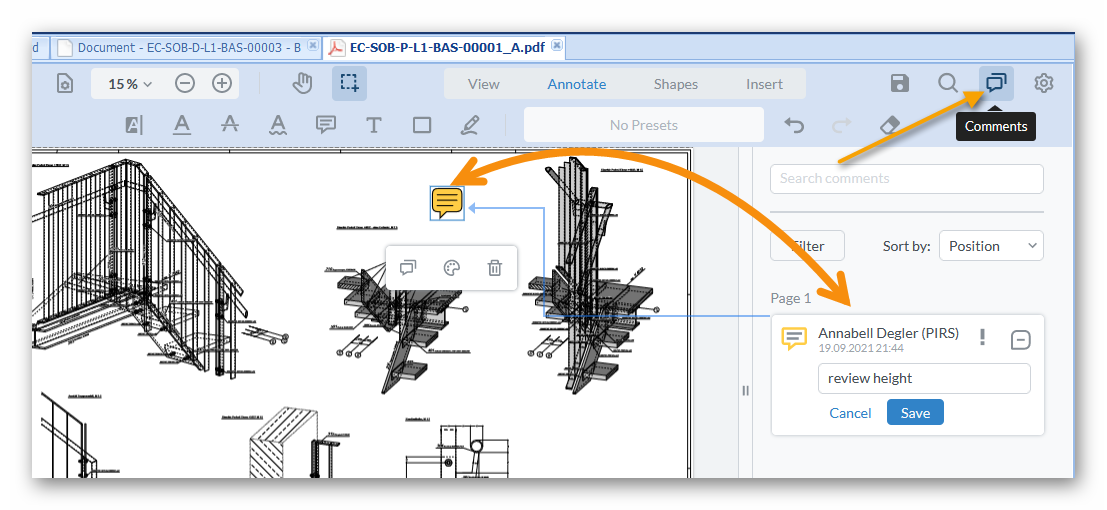The width and height of the screenshot is (1107, 510).
Task: Delete annotation using the trash icon
Action: point(494,268)
